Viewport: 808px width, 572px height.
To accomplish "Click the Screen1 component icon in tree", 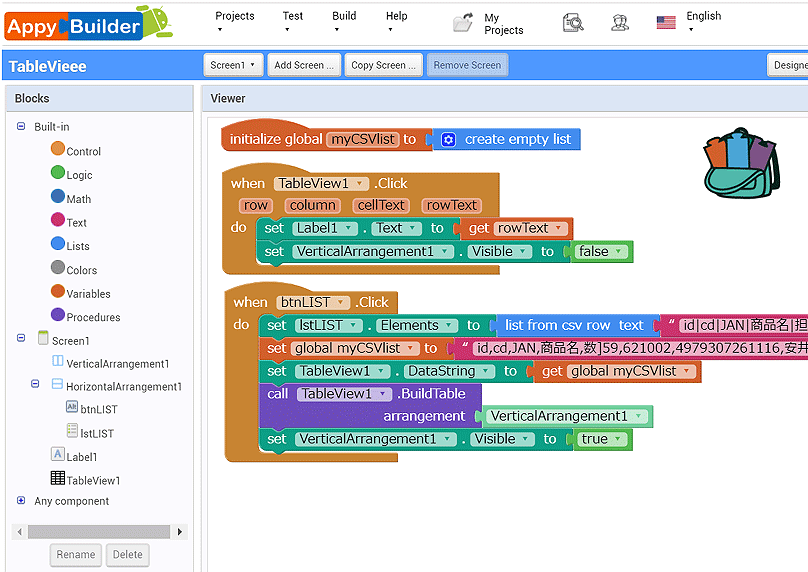I will point(43,338).
